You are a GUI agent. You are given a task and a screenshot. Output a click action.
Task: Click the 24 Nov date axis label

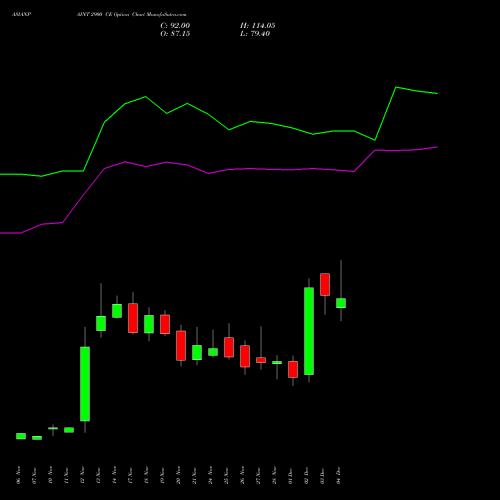point(211,475)
